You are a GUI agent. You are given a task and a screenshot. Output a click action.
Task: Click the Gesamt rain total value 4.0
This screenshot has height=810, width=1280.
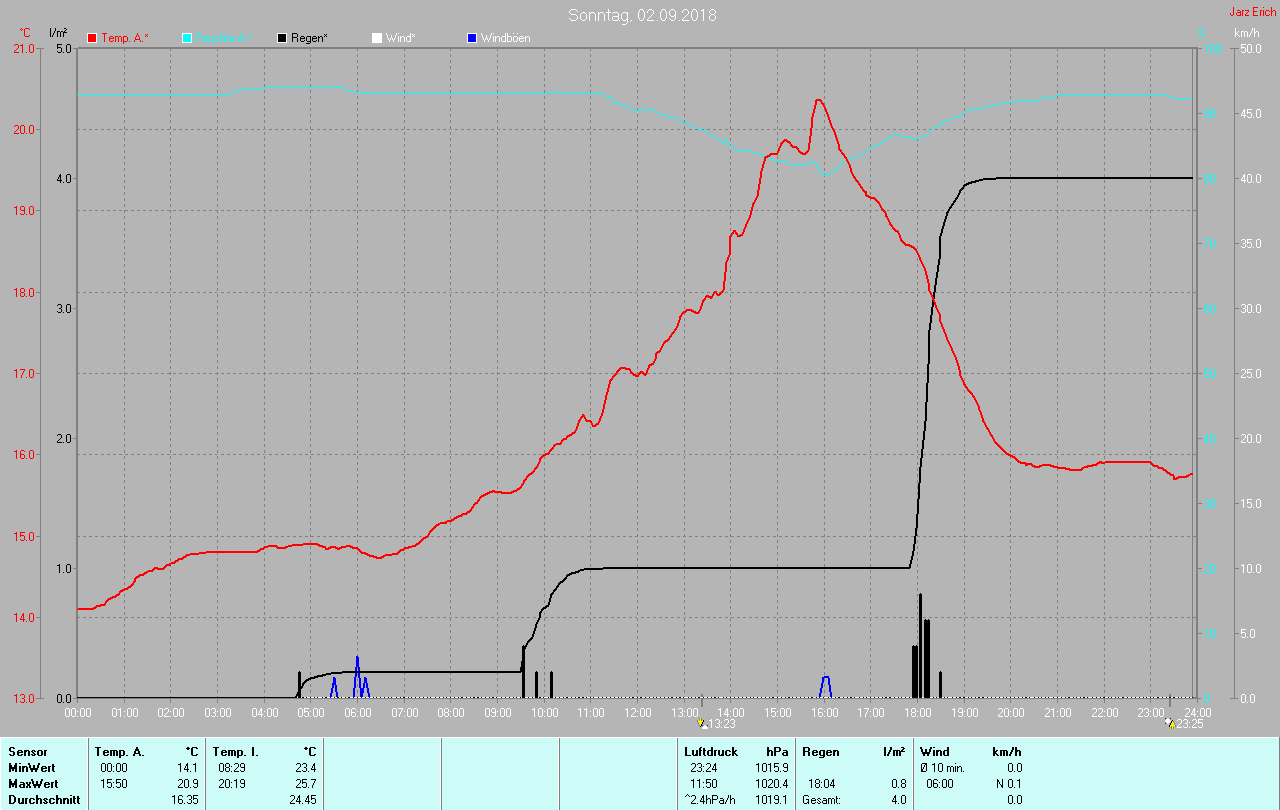coord(898,799)
